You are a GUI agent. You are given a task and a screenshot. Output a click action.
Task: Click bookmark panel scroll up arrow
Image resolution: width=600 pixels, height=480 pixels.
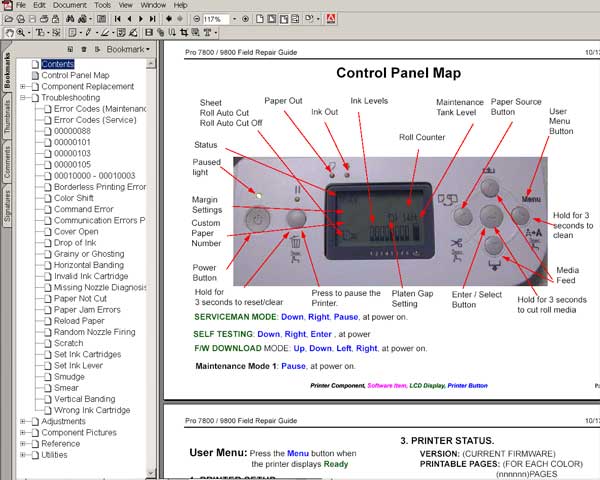point(151,64)
